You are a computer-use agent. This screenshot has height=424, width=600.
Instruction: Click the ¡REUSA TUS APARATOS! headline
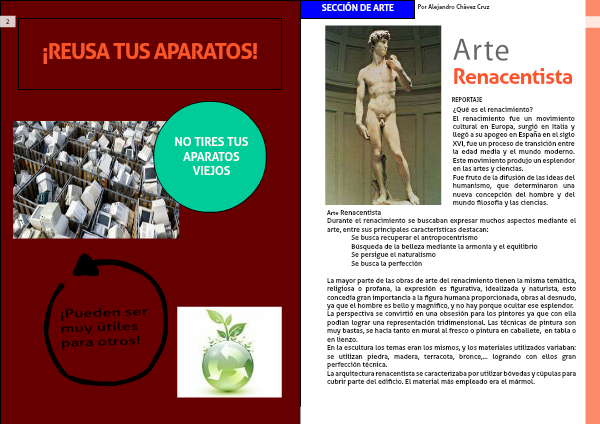150,52
